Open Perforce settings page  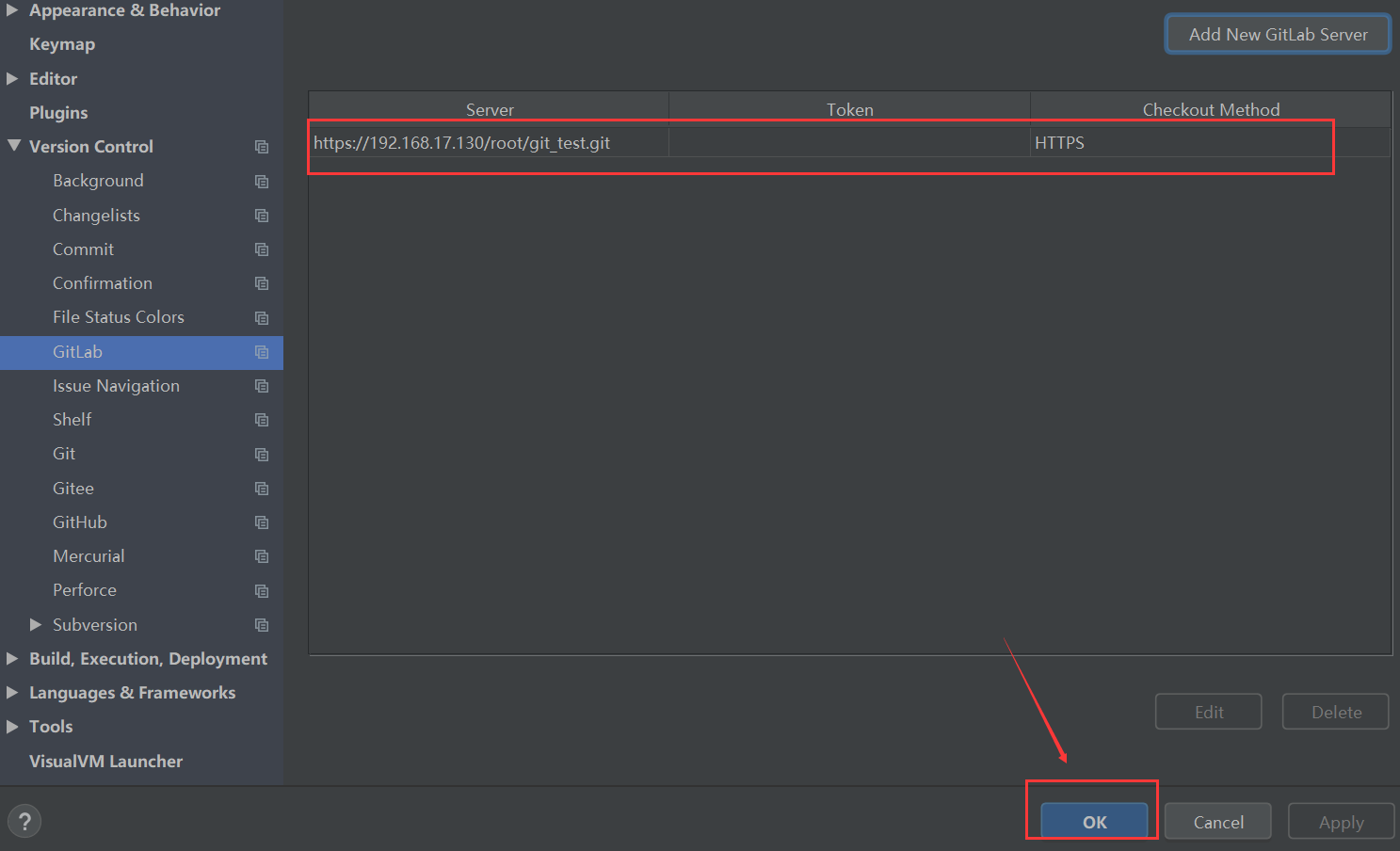point(85,590)
